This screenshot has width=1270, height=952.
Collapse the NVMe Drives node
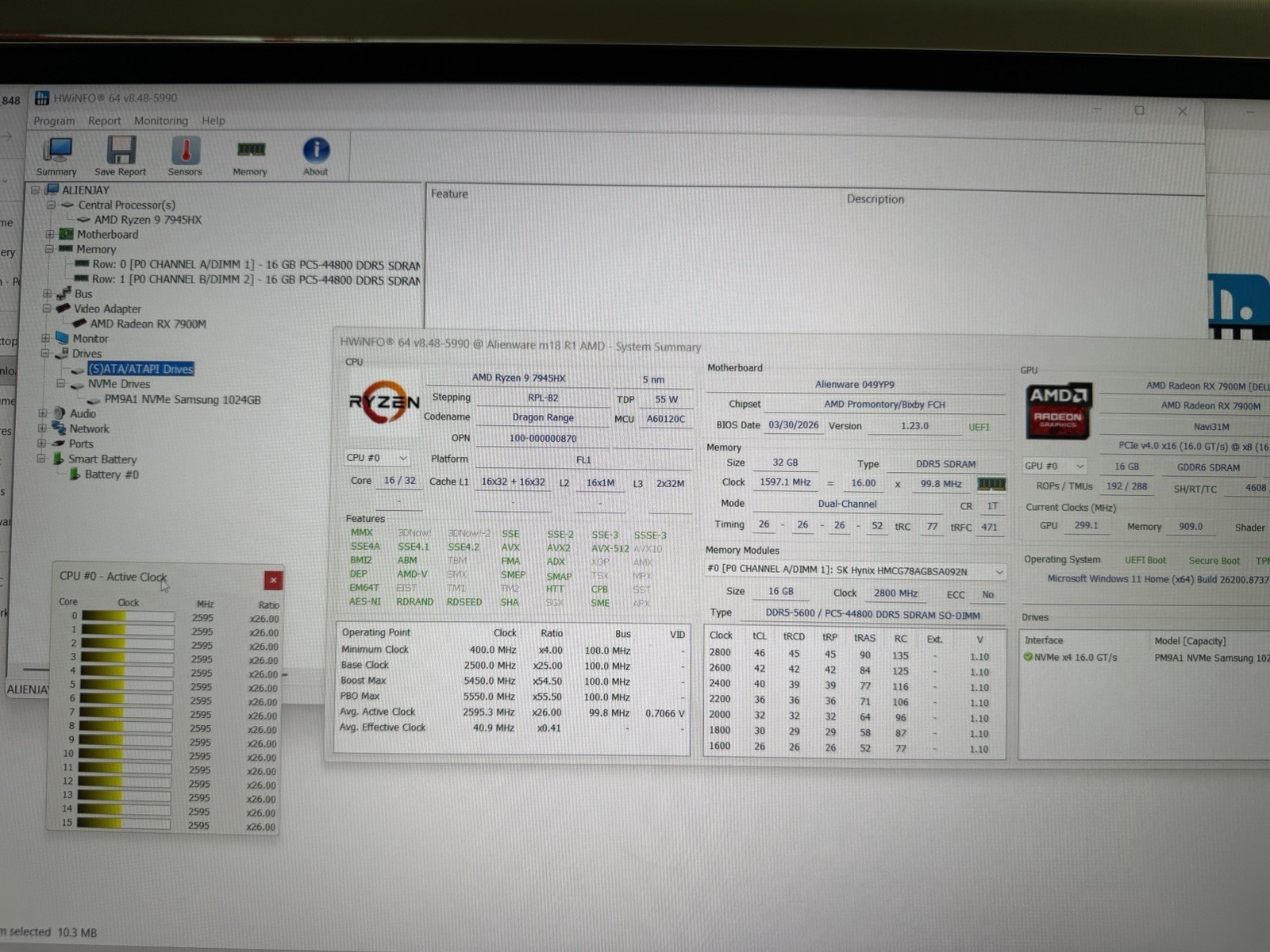pos(60,383)
